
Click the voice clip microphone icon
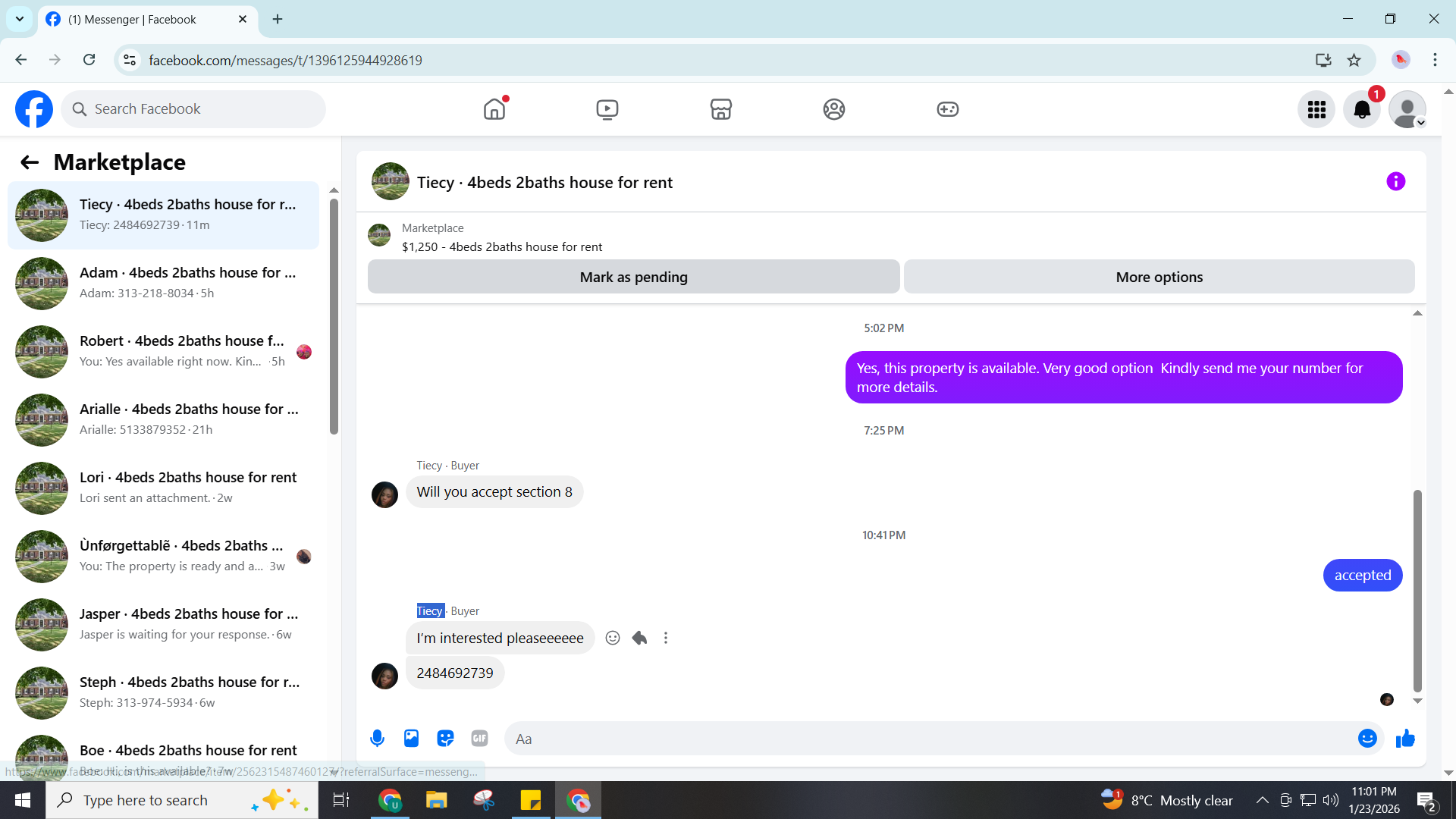tap(377, 738)
